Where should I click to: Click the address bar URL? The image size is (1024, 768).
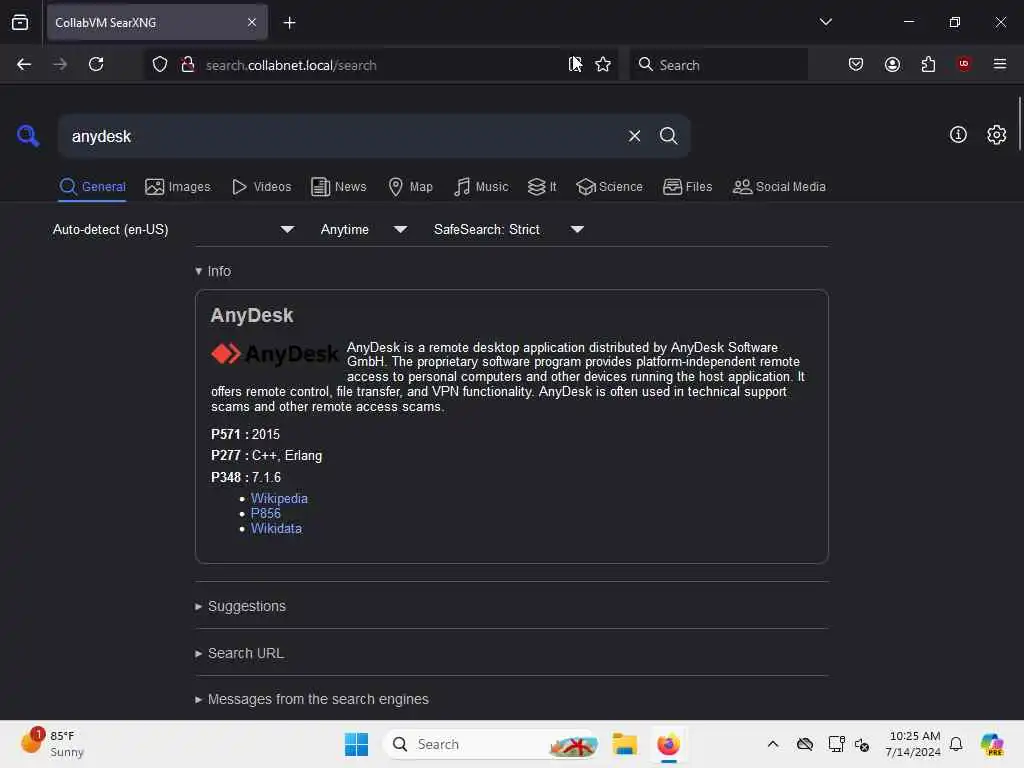point(291,65)
